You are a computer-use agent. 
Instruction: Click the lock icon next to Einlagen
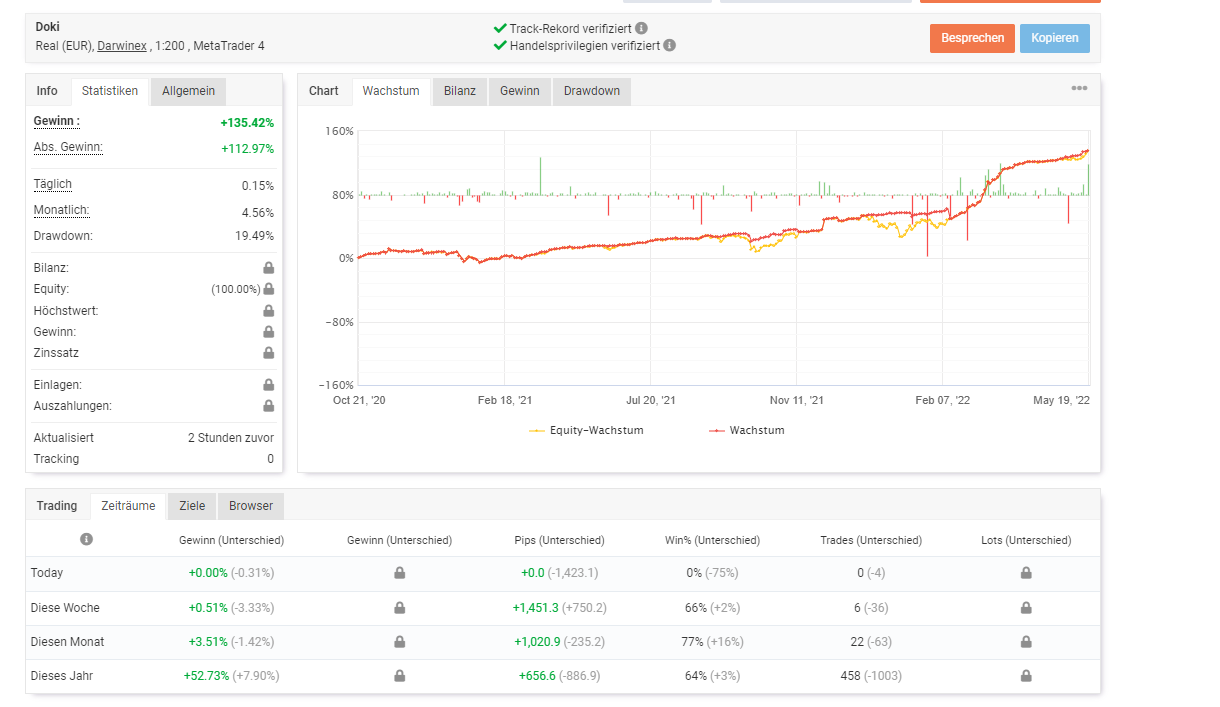pyautogui.click(x=268, y=385)
